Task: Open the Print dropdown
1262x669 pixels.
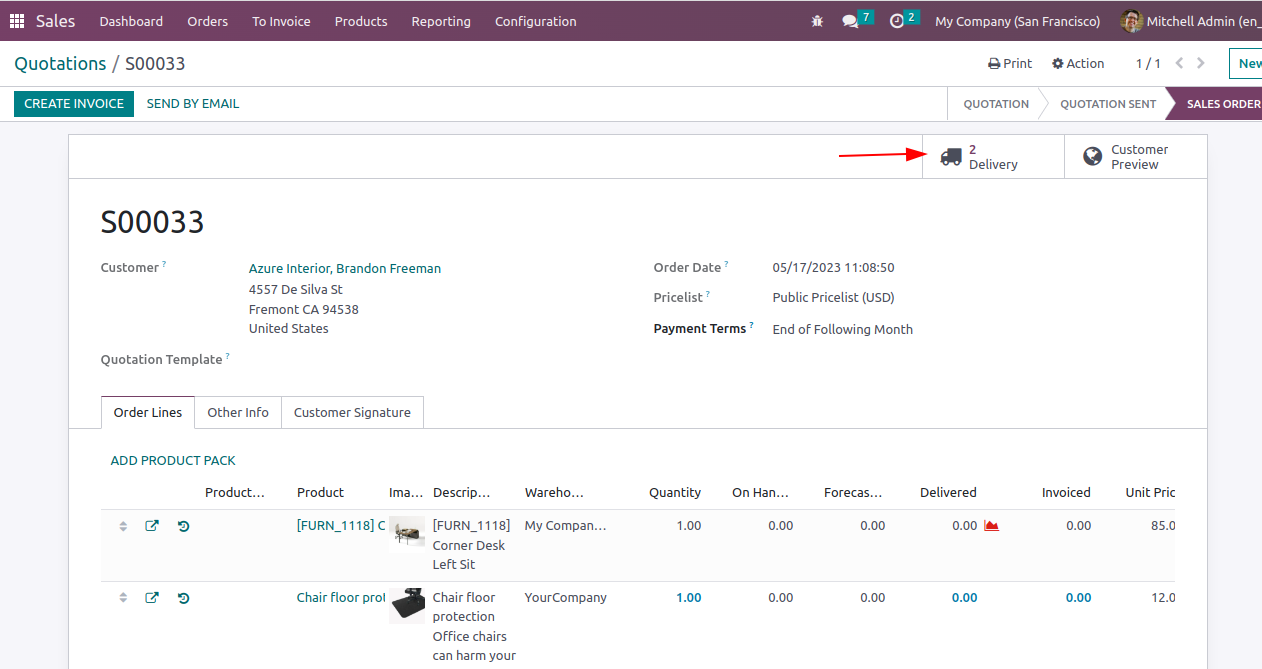Action: pos(1010,63)
